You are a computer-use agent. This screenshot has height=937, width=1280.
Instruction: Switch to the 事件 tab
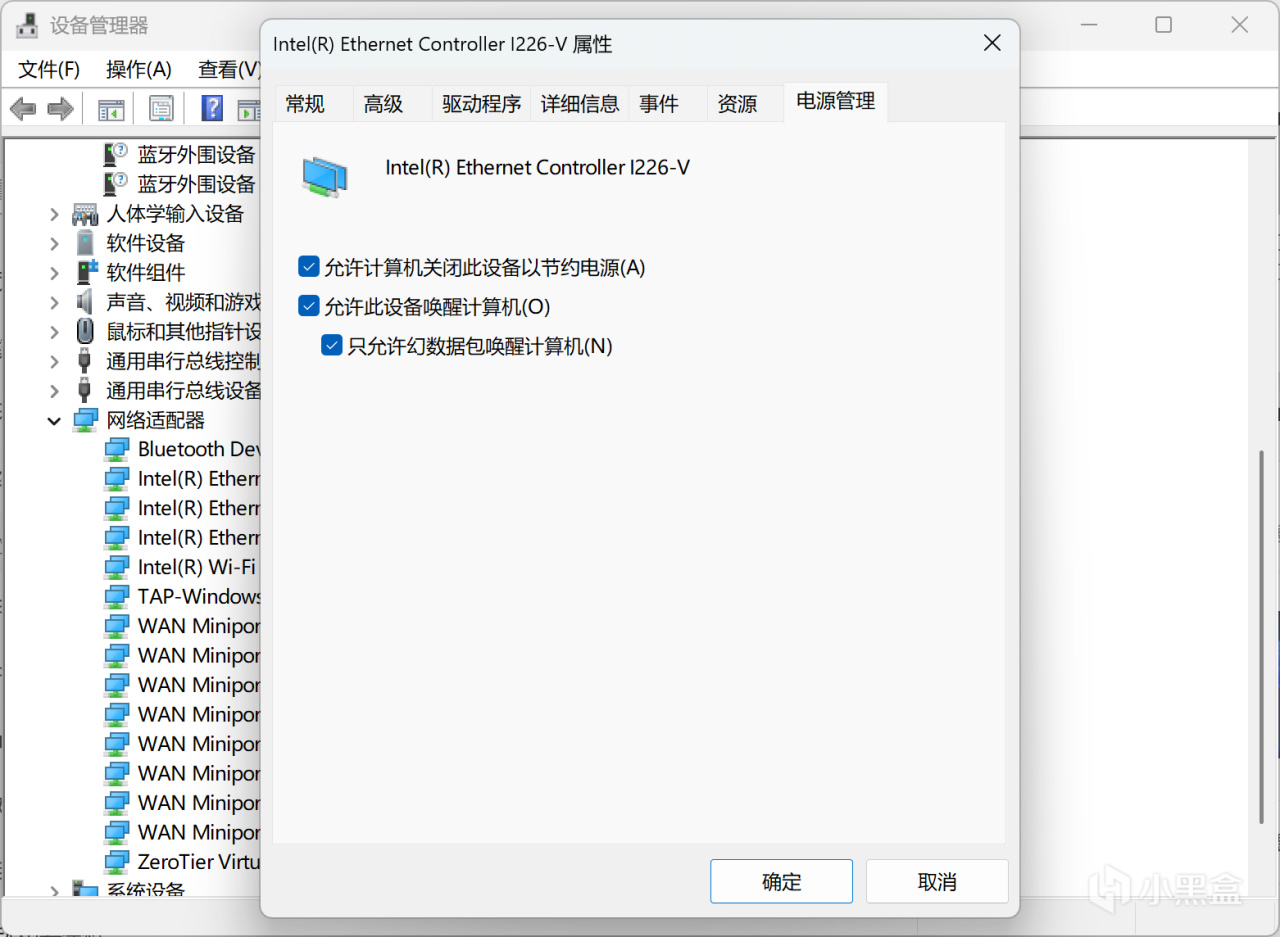click(668, 104)
